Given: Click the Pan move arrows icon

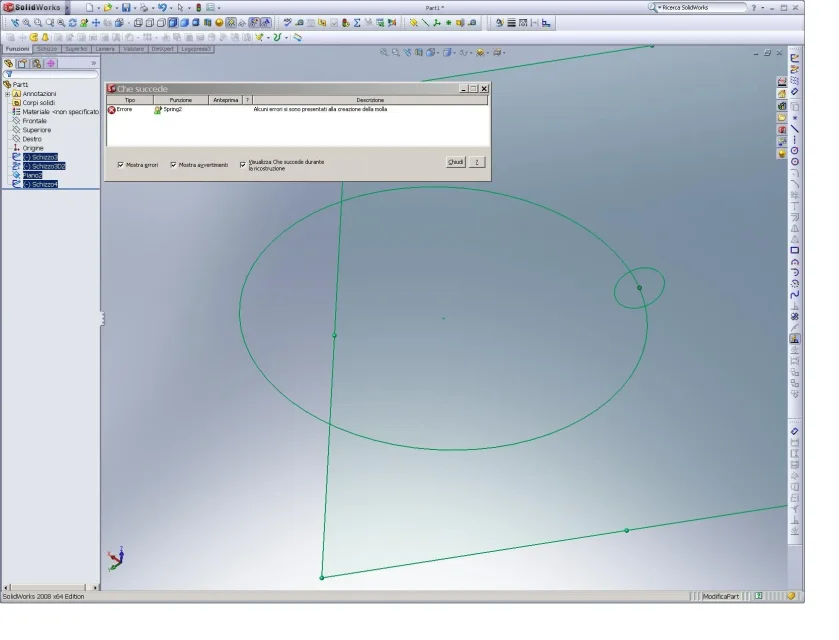Looking at the screenshot, I should coord(96,22).
